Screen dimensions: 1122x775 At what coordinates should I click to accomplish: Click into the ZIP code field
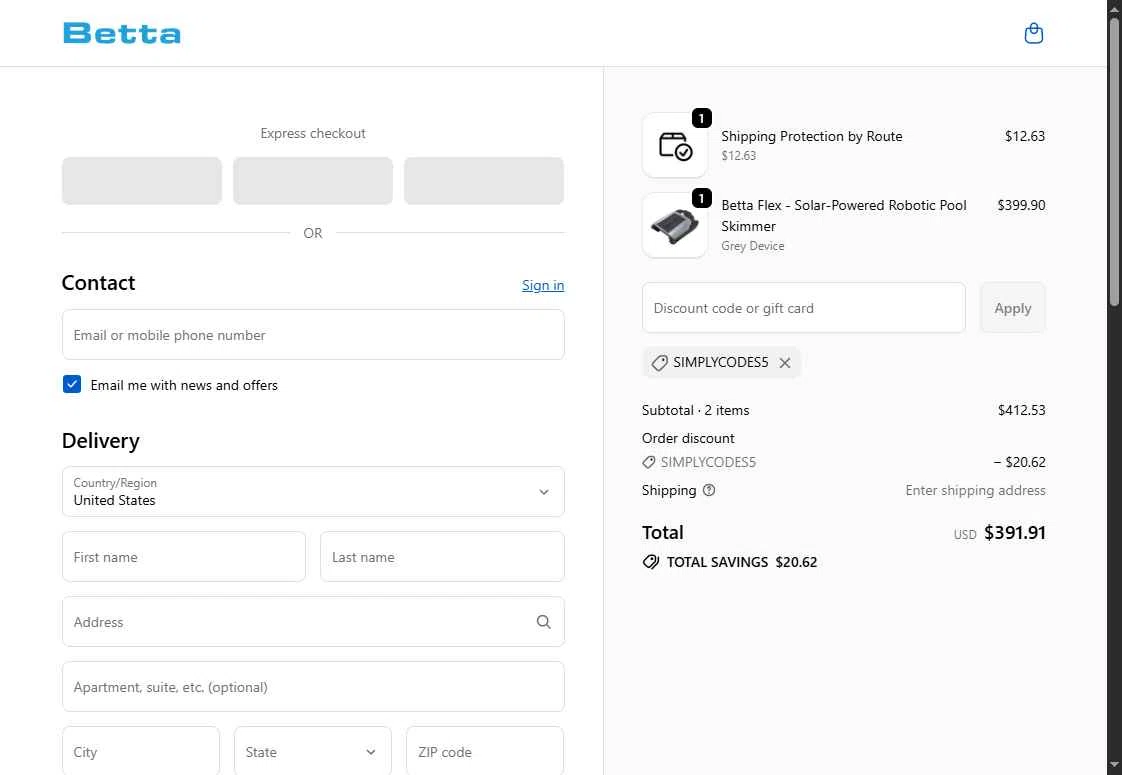(485, 751)
